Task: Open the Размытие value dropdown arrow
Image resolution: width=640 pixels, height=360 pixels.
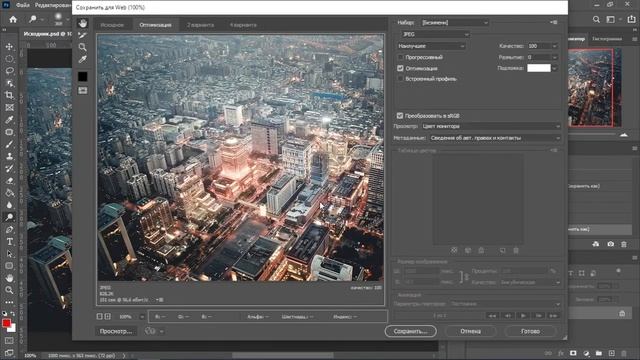Action: point(554,58)
